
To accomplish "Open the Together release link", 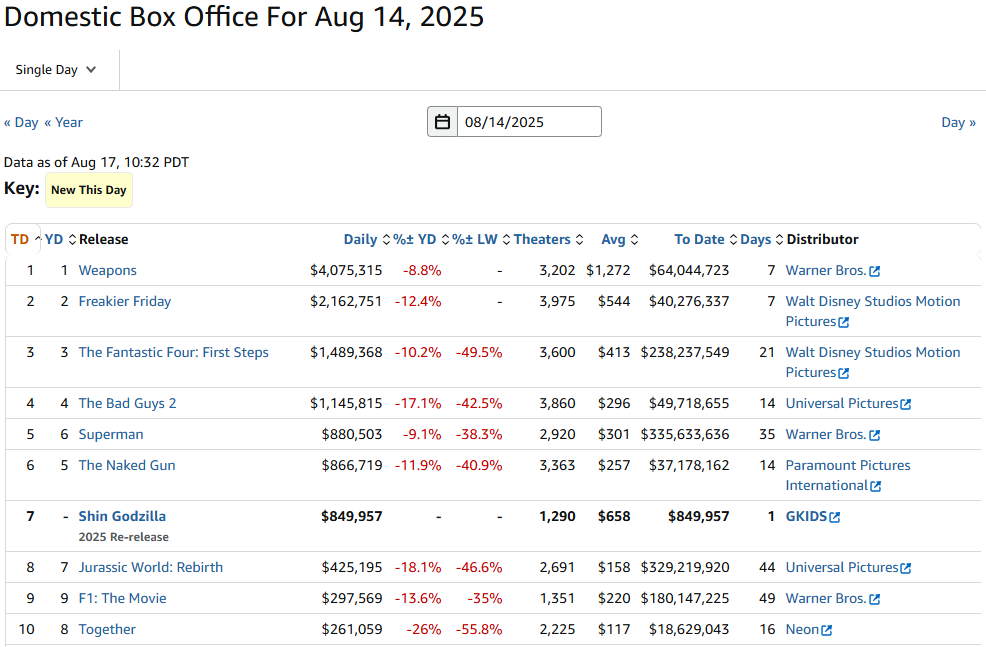I will click(x=107, y=629).
